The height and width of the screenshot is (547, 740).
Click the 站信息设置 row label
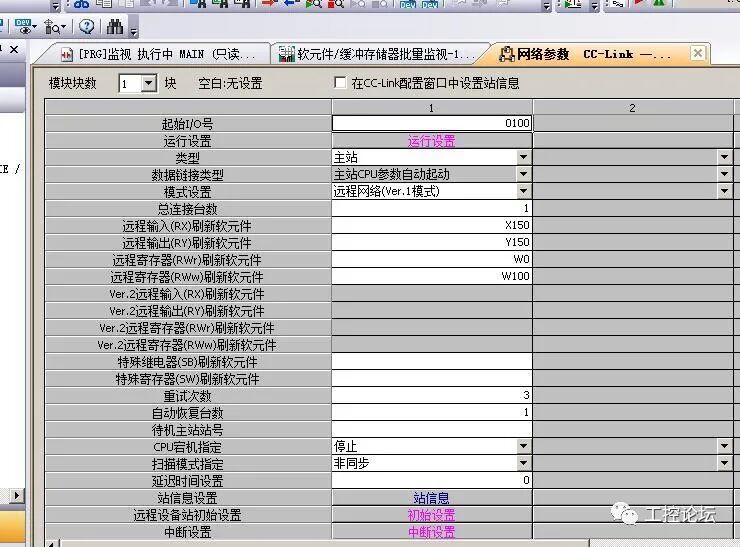pyautogui.click(x=187, y=498)
